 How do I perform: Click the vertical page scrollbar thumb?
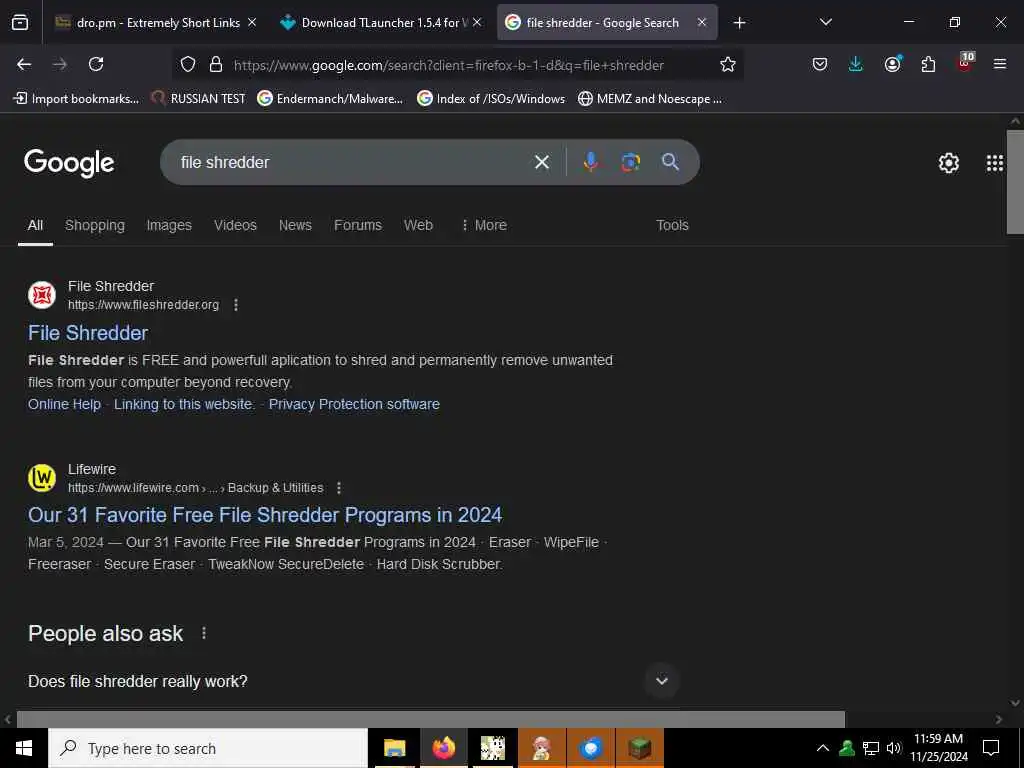(x=1015, y=182)
